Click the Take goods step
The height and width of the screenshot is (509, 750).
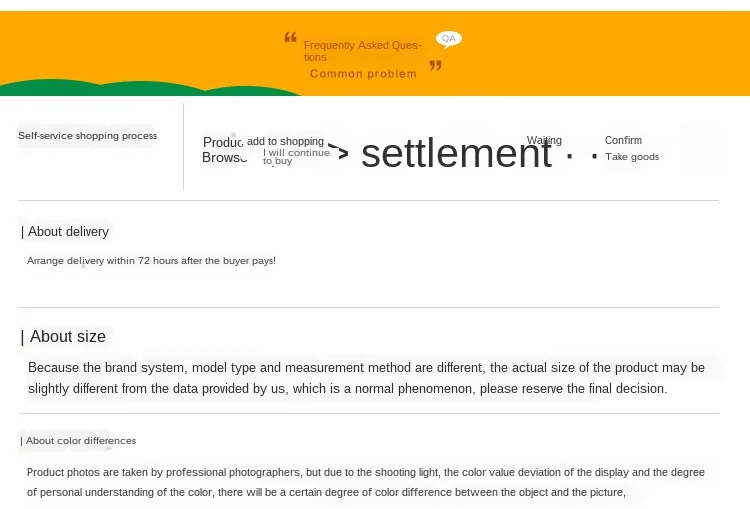click(x=632, y=157)
